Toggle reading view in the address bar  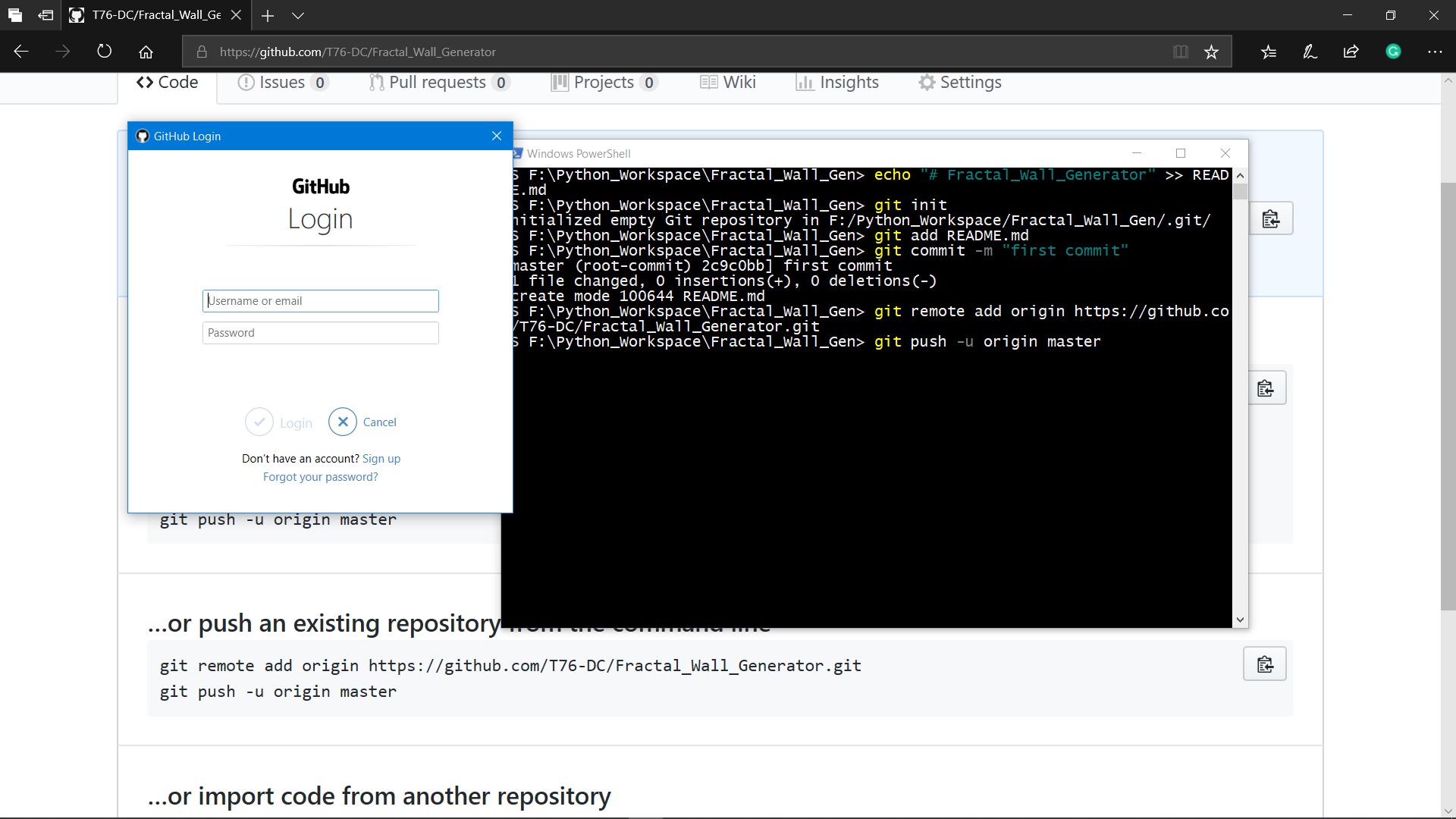click(1181, 51)
